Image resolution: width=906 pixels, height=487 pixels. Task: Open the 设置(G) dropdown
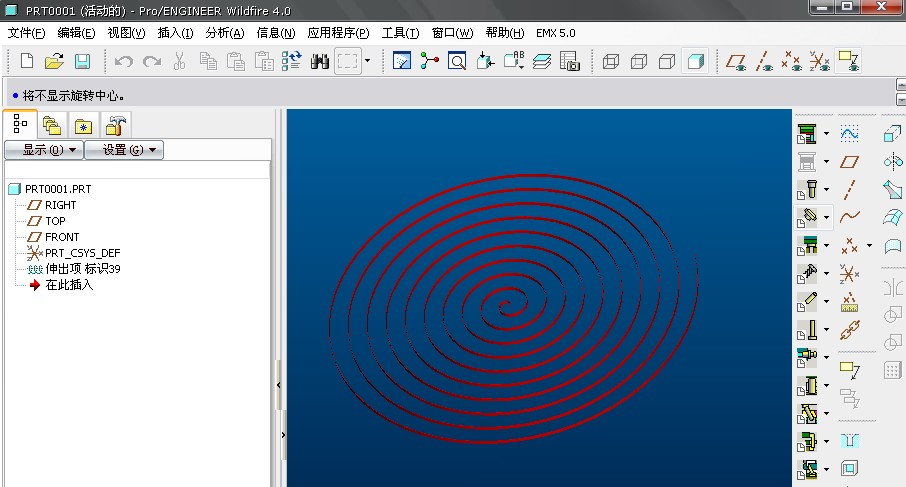pyautogui.click(x=124, y=150)
